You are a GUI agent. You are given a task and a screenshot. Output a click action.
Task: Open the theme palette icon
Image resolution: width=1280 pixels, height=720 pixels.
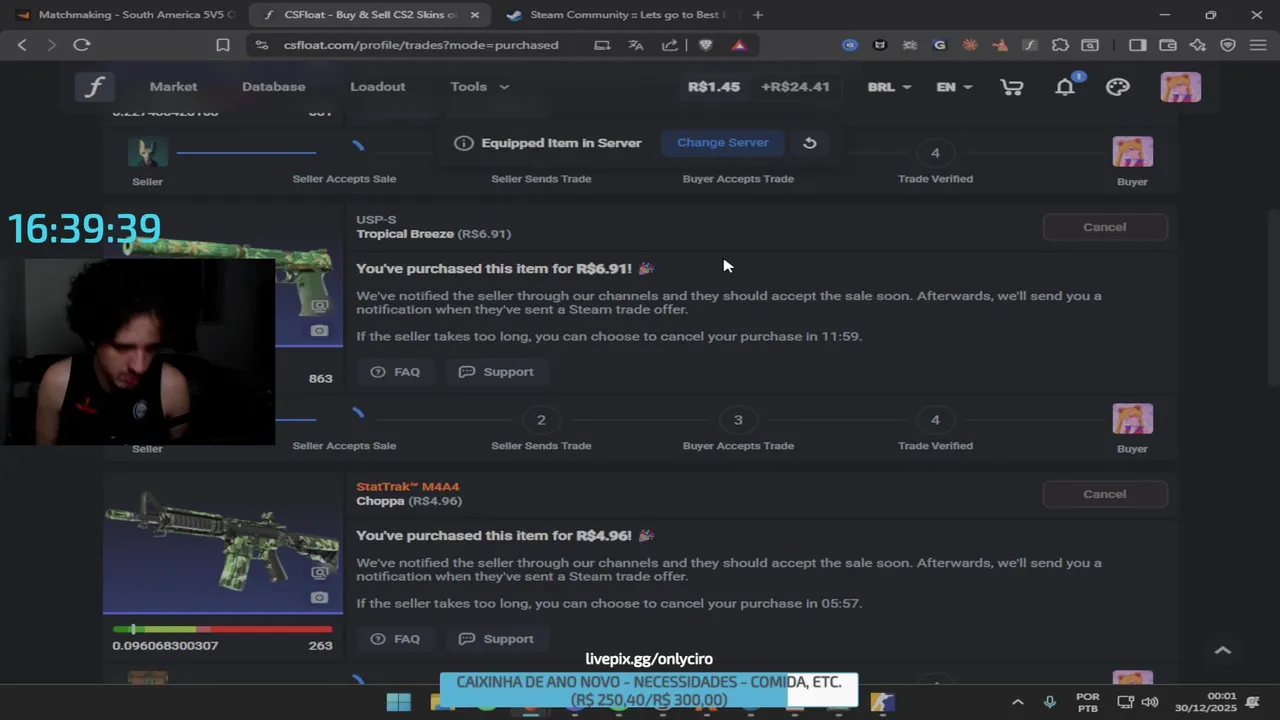coord(1117,87)
